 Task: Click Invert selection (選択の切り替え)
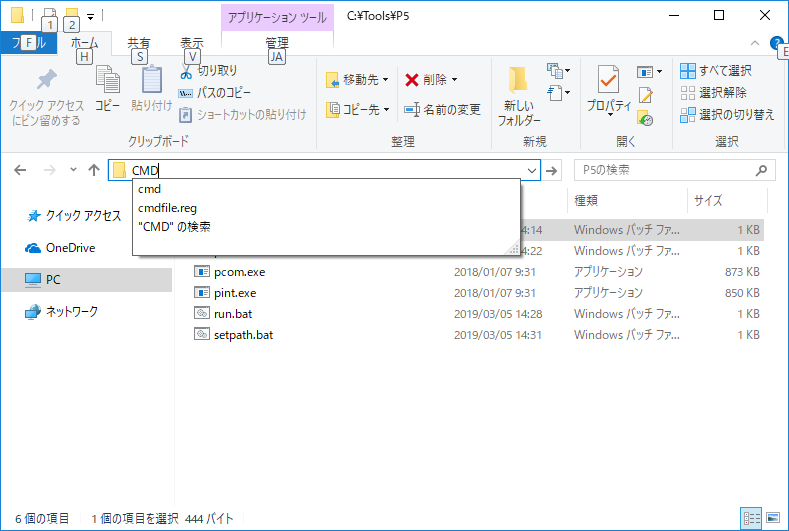tap(727, 115)
